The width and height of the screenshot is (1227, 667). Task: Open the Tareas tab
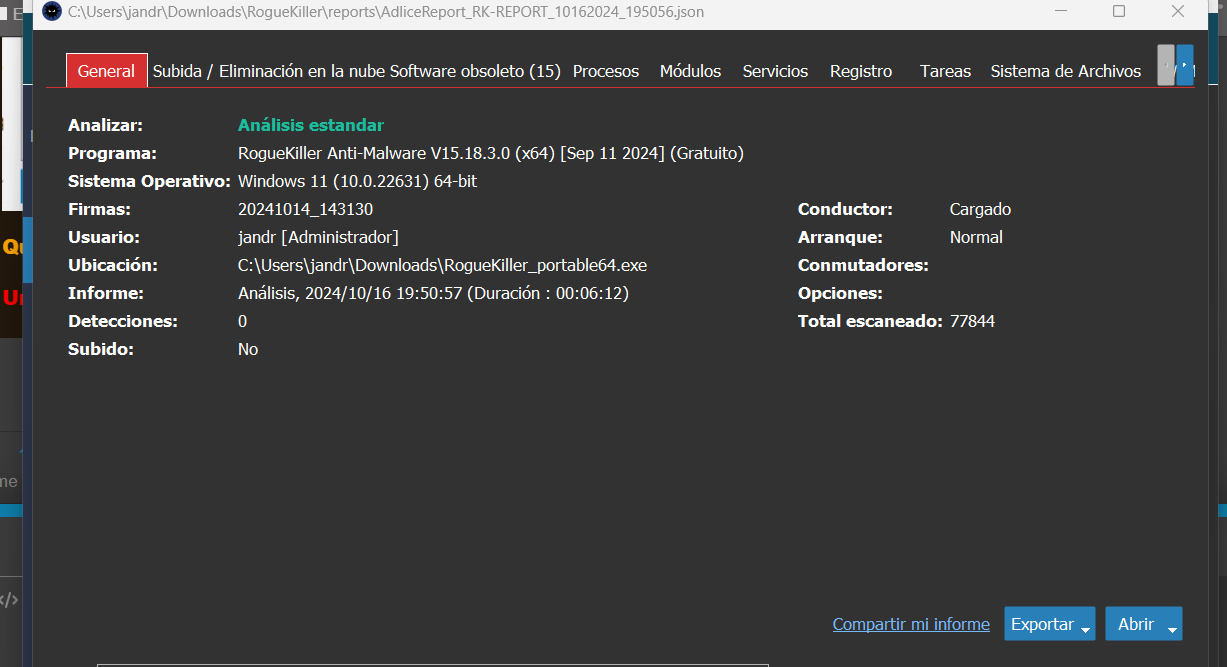tap(945, 72)
